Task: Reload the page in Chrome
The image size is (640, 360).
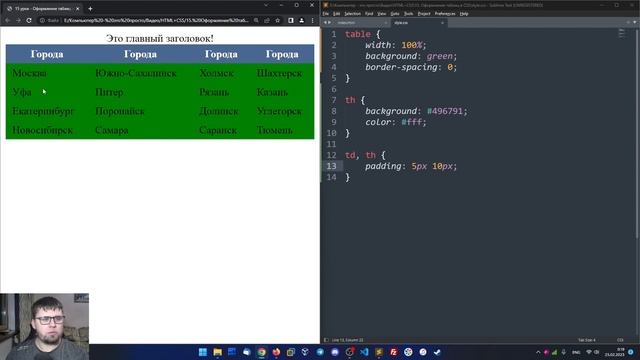Action: click(x=29, y=20)
